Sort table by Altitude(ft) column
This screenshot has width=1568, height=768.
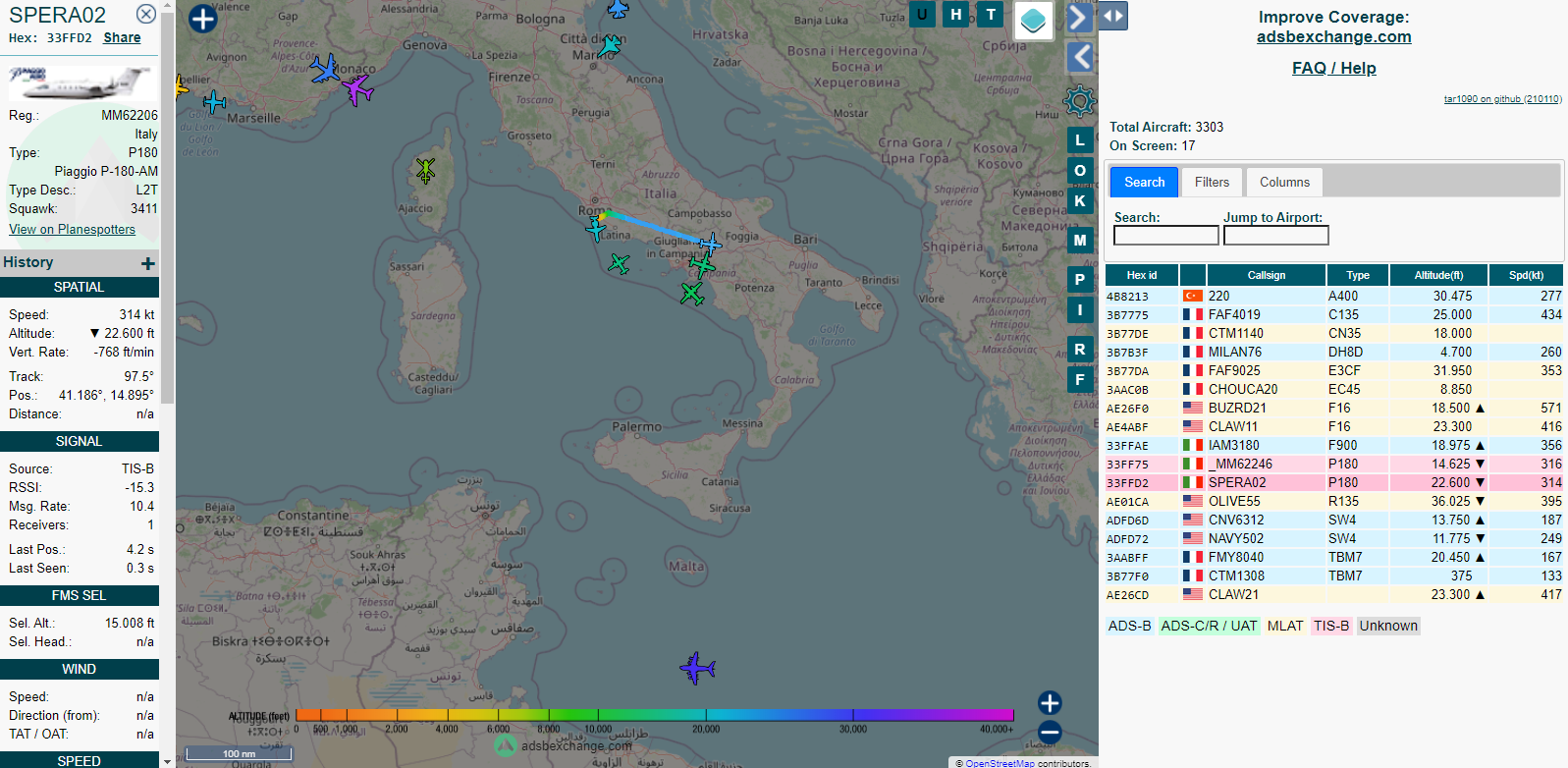pyautogui.click(x=1438, y=276)
